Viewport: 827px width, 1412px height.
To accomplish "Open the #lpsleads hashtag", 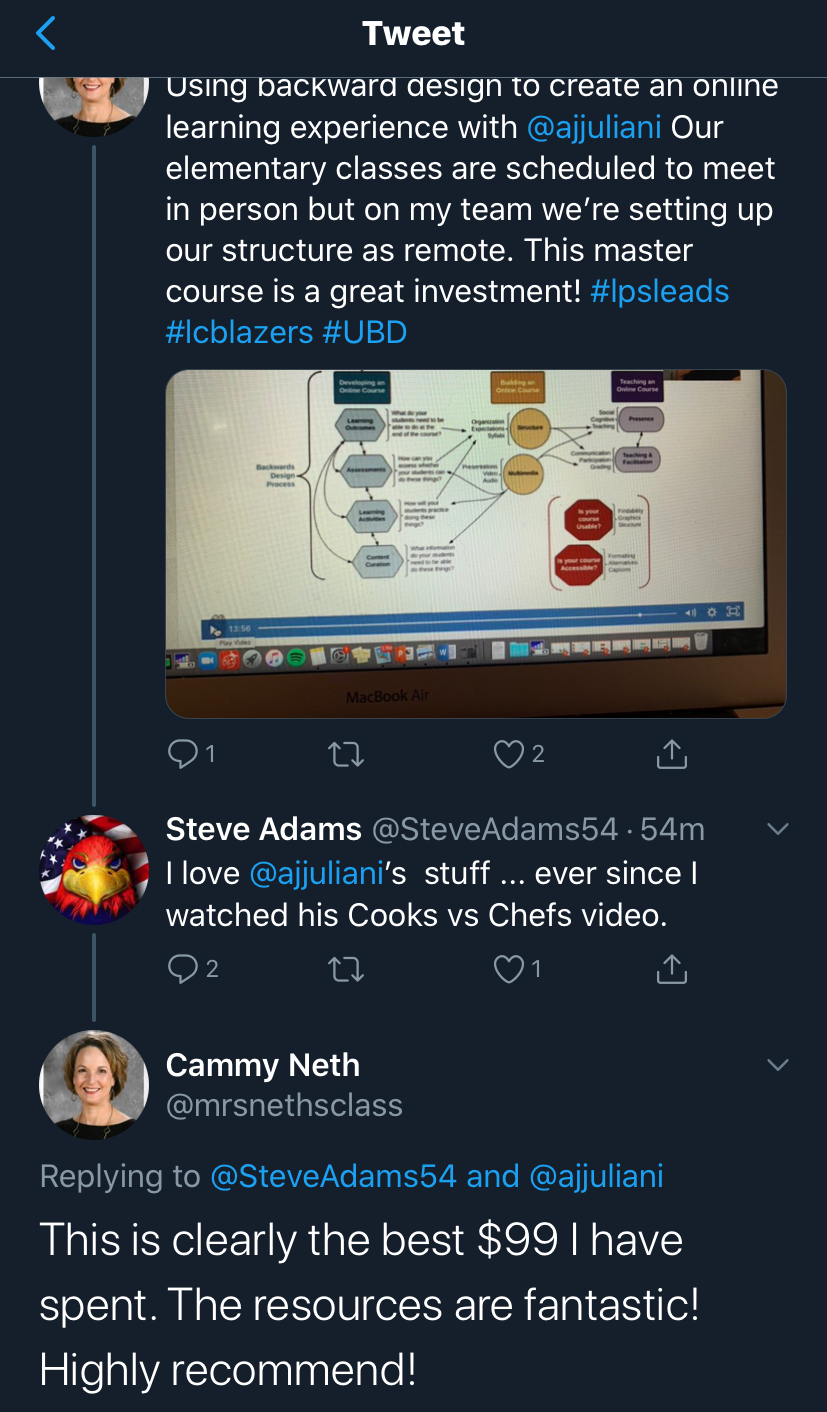I will pyautogui.click(x=659, y=291).
